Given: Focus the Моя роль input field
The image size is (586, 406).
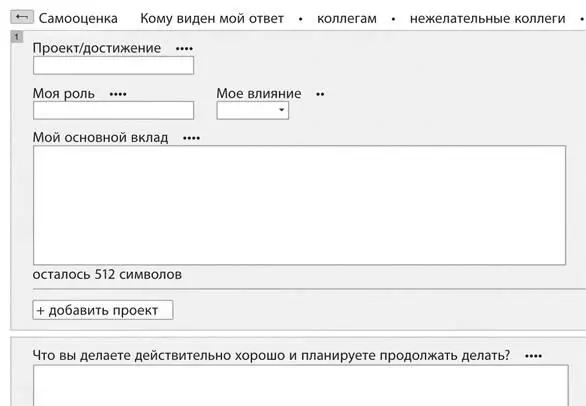Looking at the screenshot, I should coord(114,110).
